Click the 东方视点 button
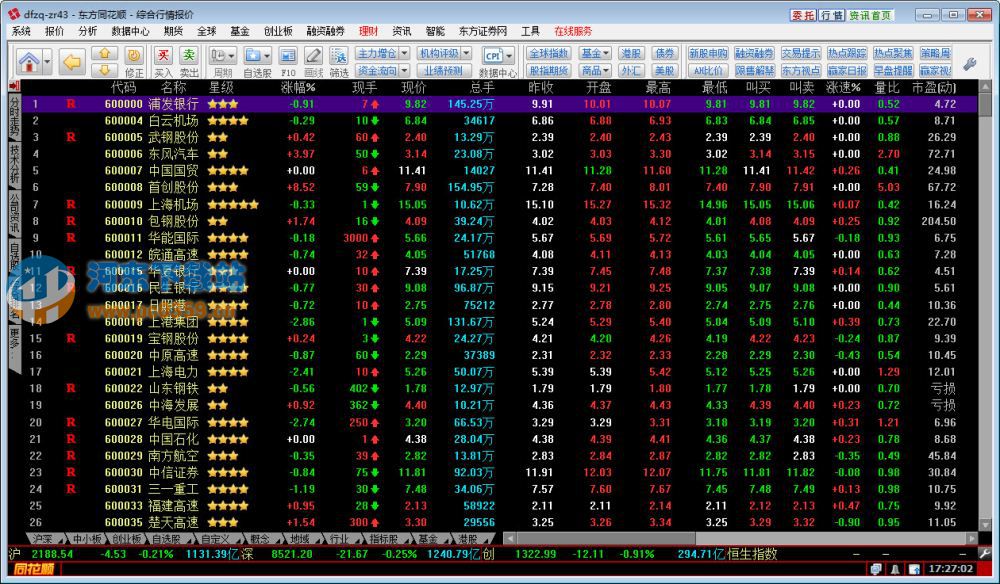 point(800,70)
